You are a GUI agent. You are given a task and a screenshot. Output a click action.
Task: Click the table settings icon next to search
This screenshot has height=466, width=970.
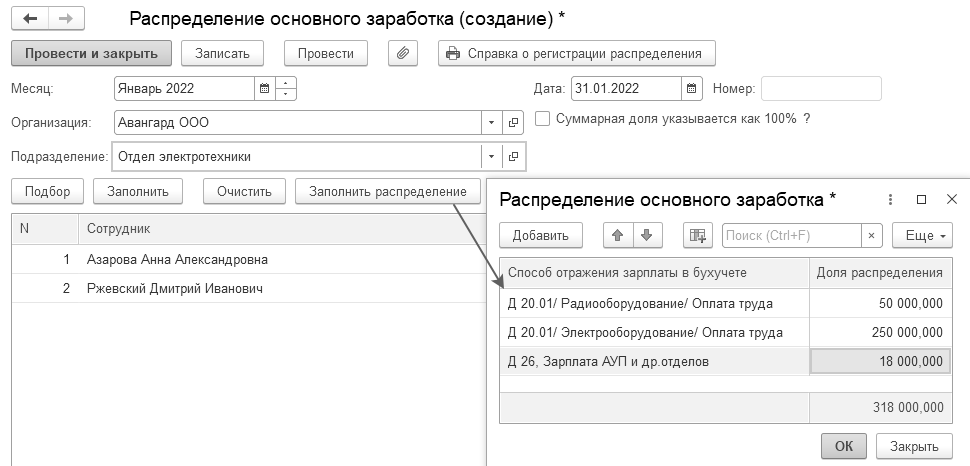(696, 235)
